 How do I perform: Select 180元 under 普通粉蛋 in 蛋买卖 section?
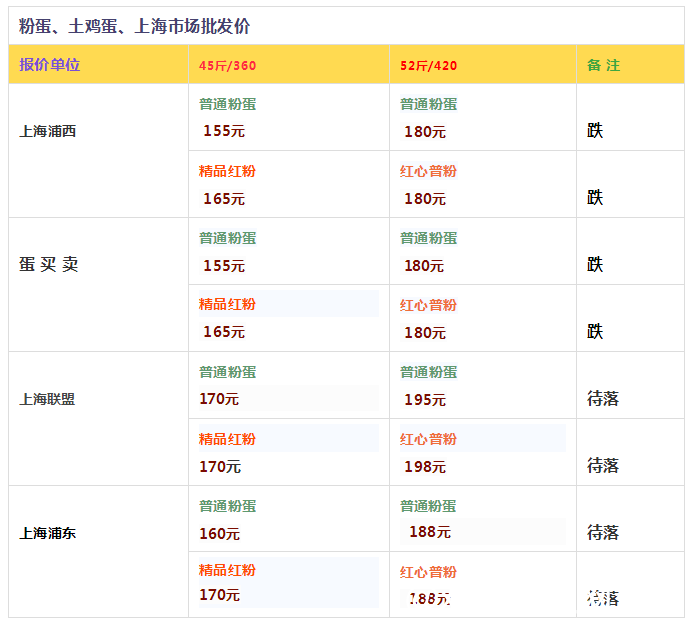coord(424,266)
